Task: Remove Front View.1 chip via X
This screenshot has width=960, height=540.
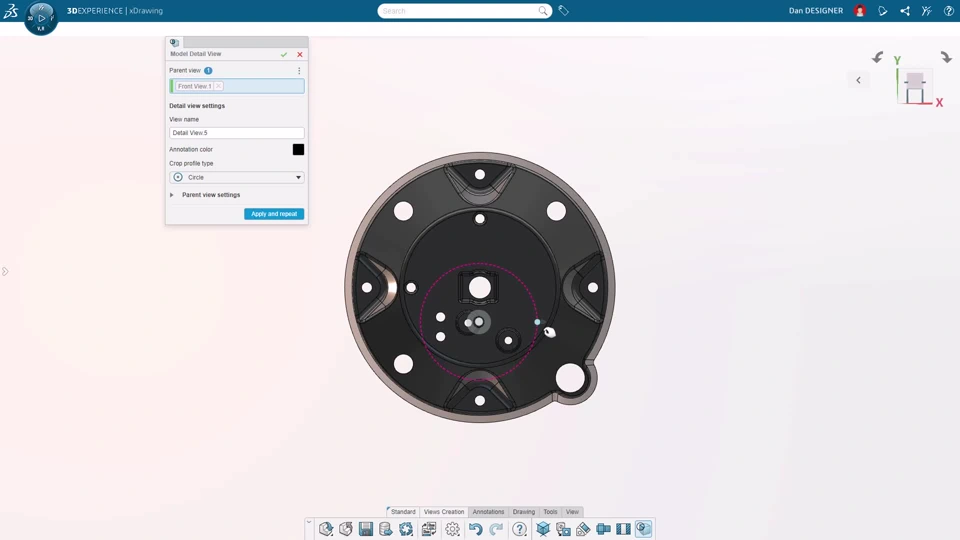Action: click(219, 86)
